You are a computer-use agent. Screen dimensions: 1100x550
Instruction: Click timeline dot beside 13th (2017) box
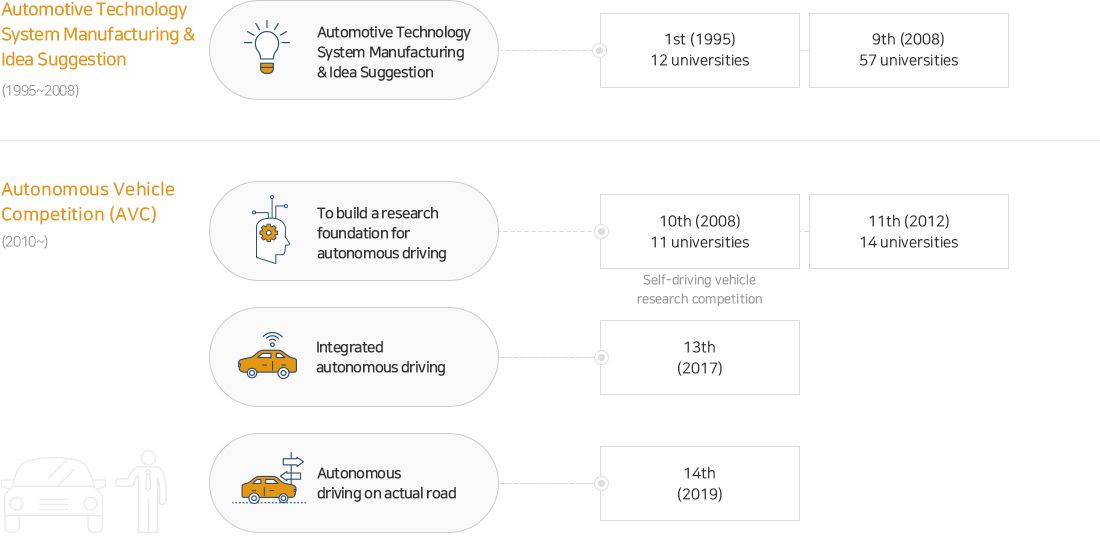(600, 357)
